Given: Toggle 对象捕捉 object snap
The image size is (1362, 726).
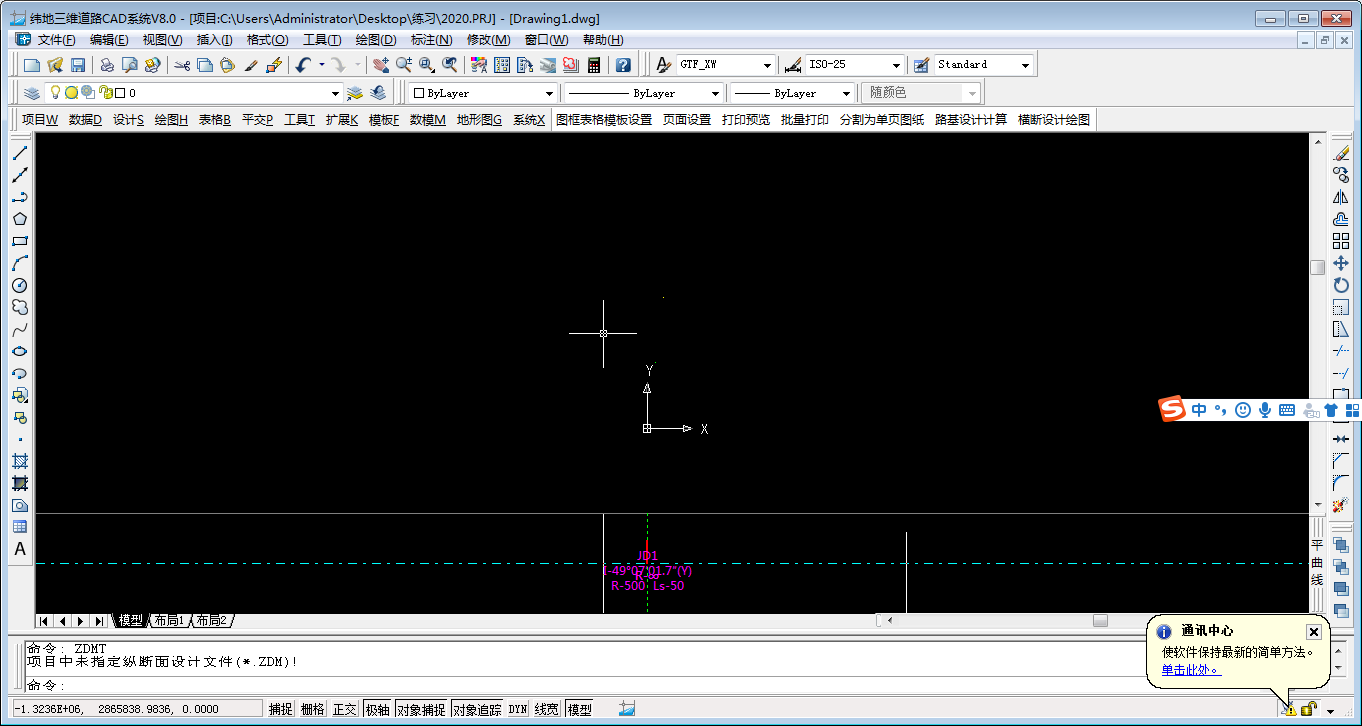Looking at the screenshot, I should point(421,709).
